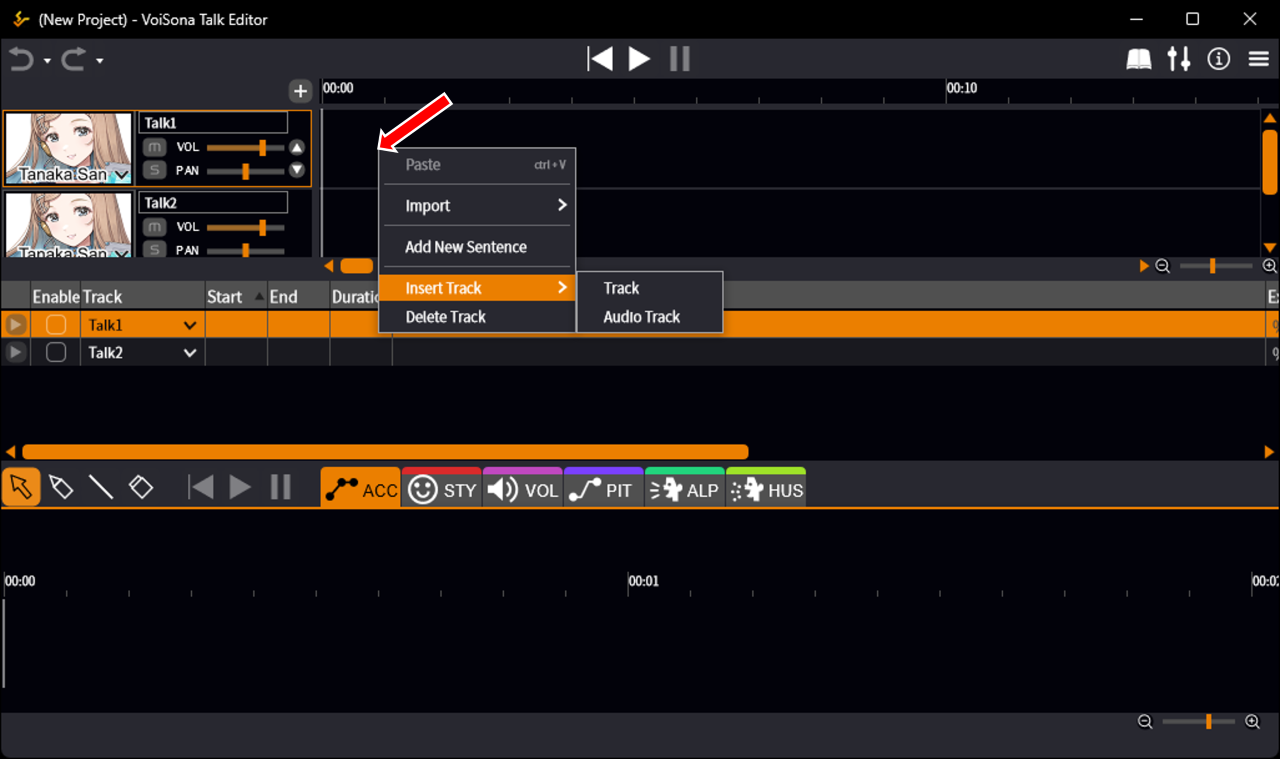Click the 00:10 mark on the ruler
Viewport: 1280px width, 759px height.
(x=962, y=88)
